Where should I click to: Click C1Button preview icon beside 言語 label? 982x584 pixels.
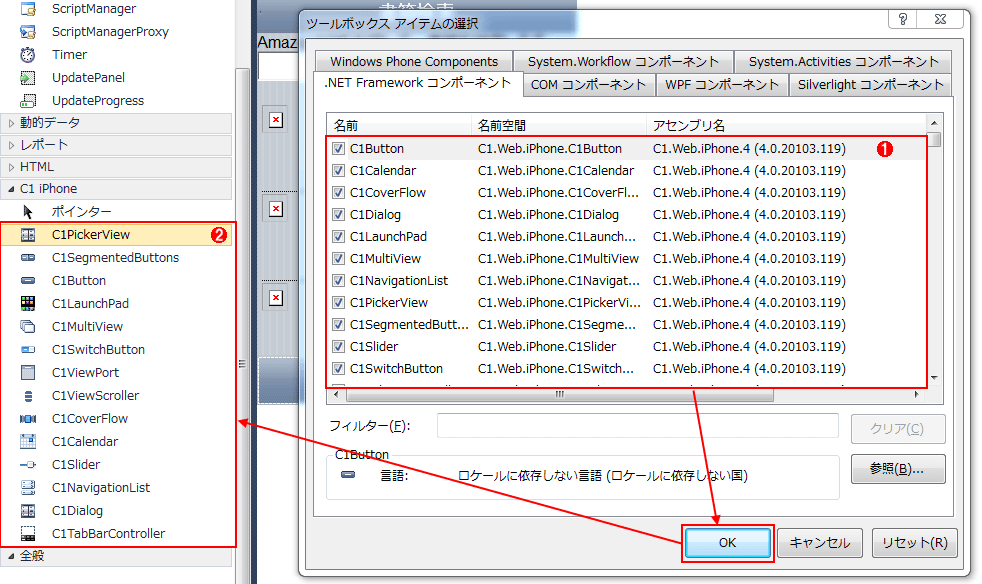click(x=348, y=475)
